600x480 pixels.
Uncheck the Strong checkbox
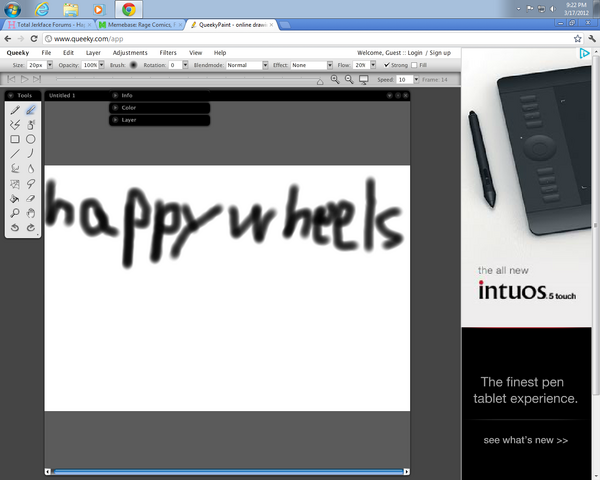pos(386,65)
